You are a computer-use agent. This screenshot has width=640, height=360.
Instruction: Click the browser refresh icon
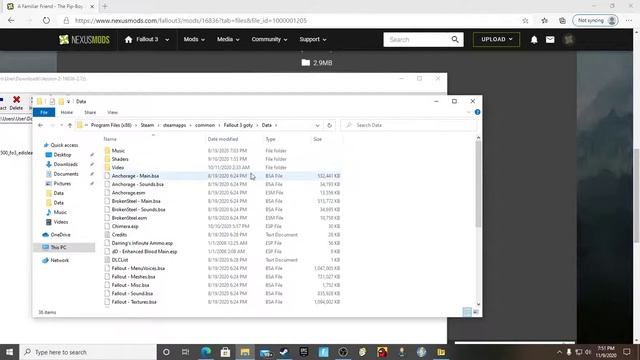46,20
